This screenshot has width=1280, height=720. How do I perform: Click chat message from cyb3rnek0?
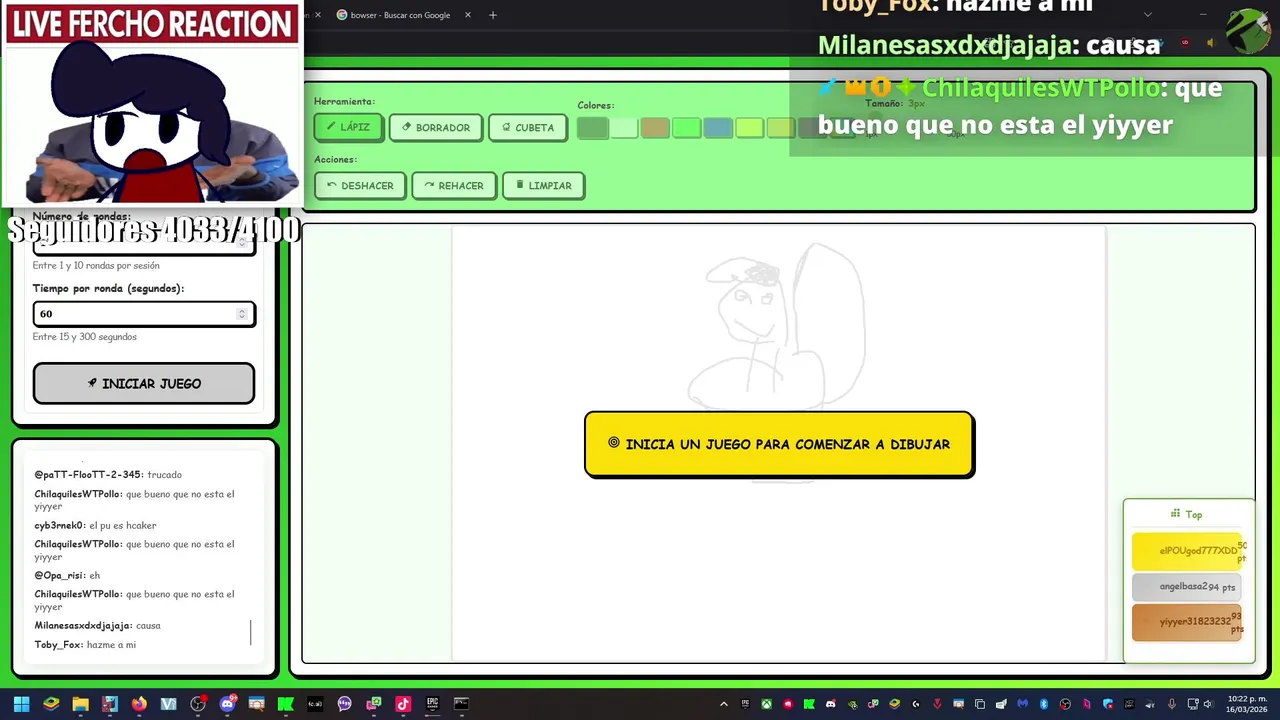tap(95, 525)
